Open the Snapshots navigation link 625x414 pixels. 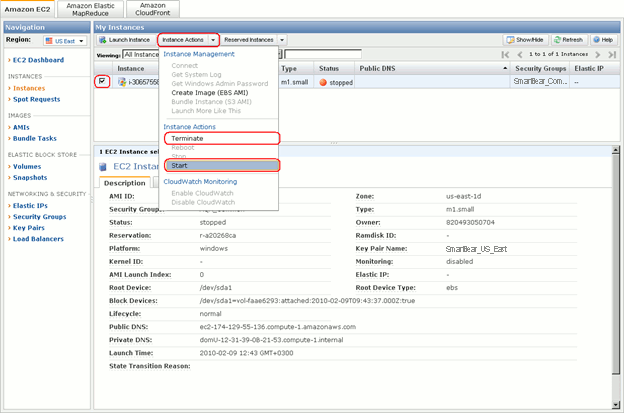(30, 178)
